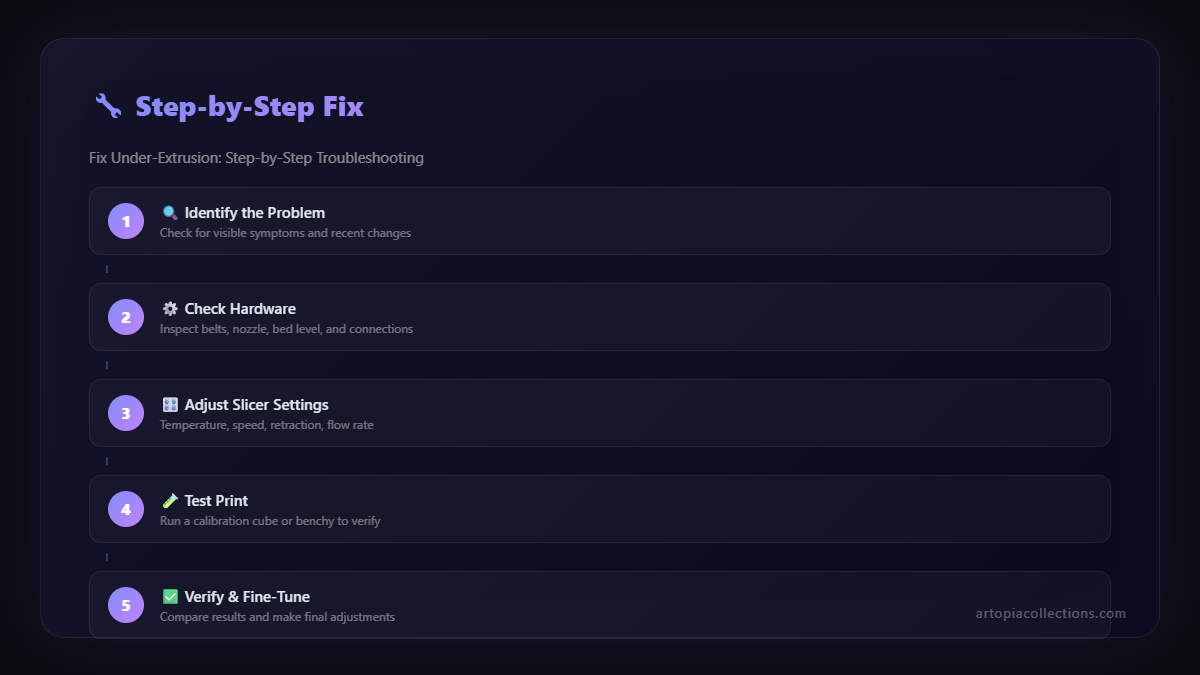This screenshot has width=1200, height=675.
Task: Click the gear icon on Check Hardware
Action: pos(169,308)
